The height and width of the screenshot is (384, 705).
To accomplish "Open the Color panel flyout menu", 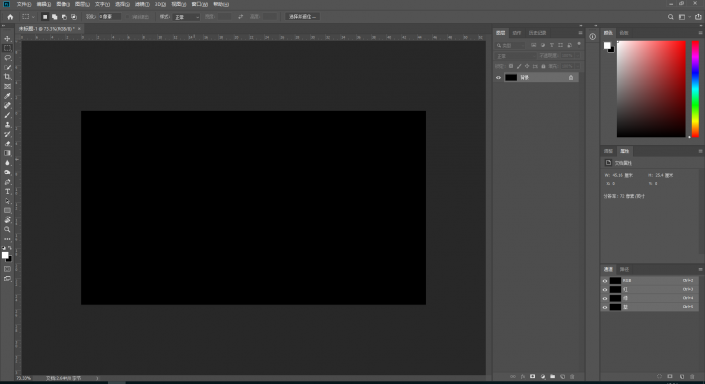I will (x=700, y=33).
